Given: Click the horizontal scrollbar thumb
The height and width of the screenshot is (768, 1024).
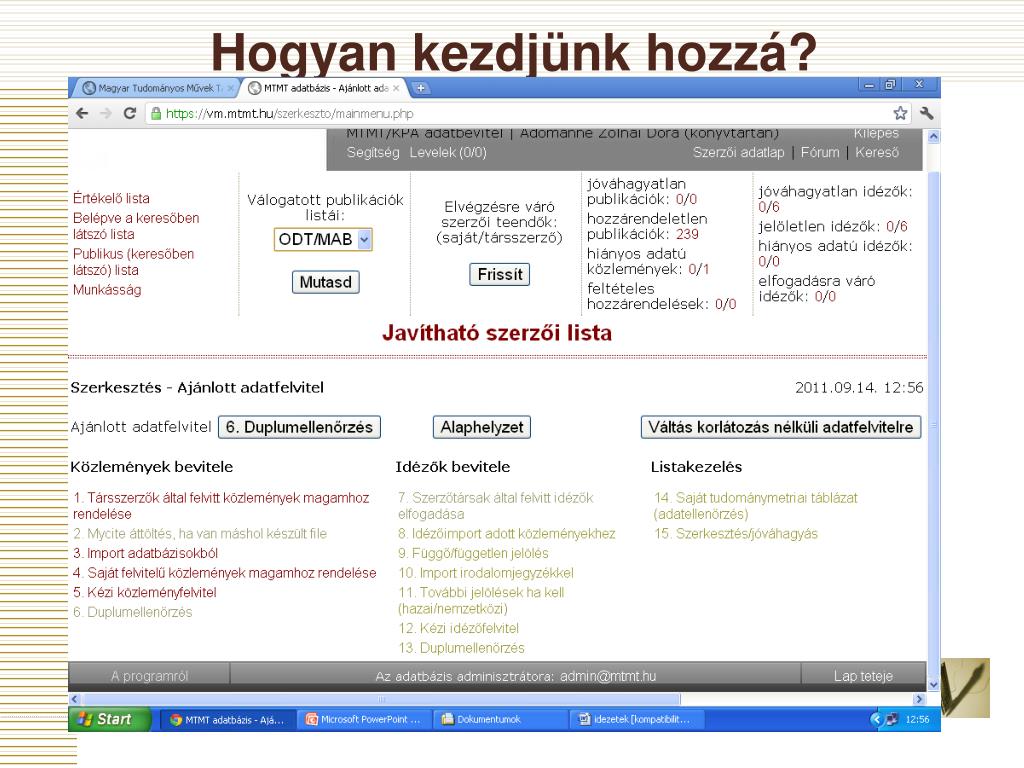Looking at the screenshot, I should (381, 699).
